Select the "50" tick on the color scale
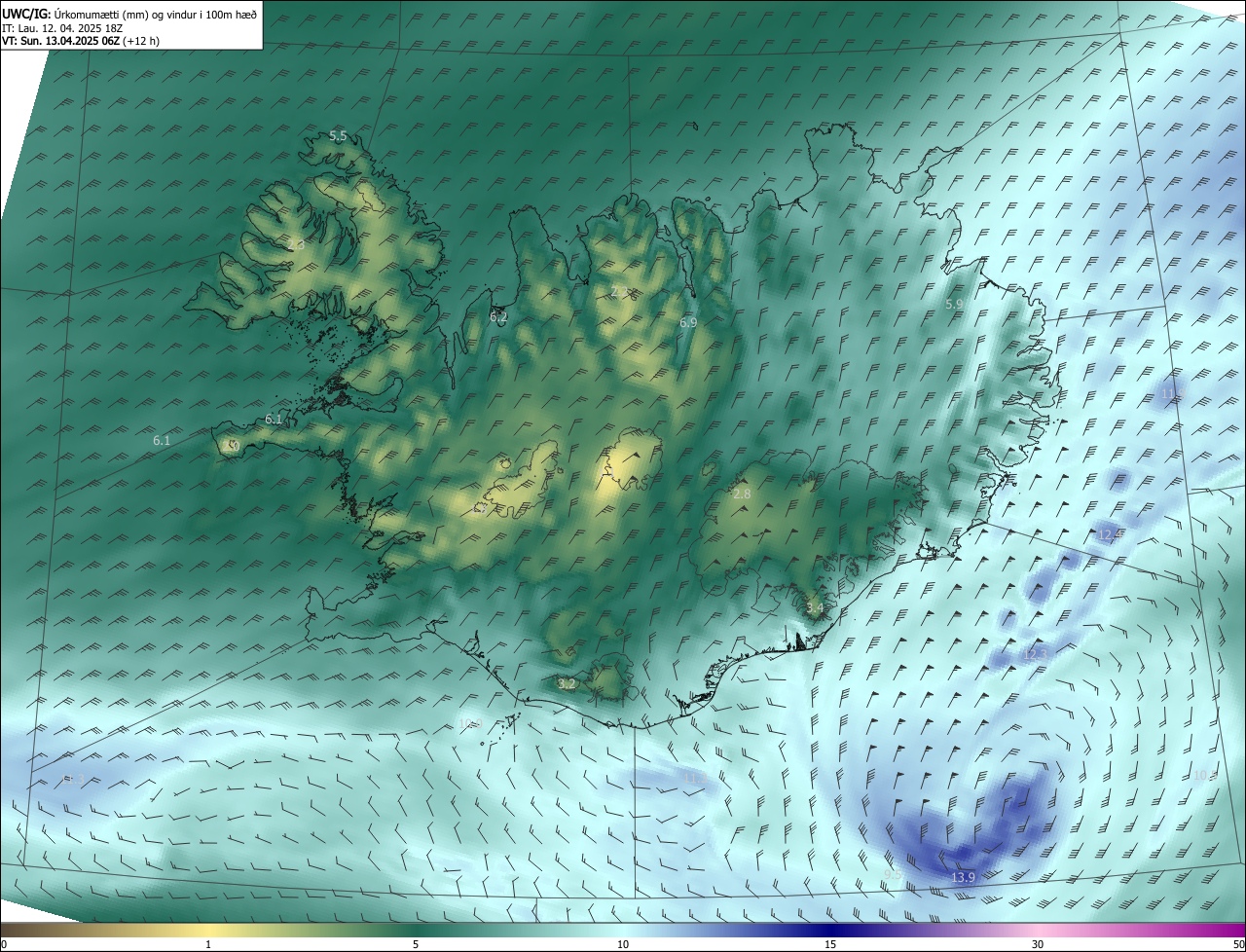 click(x=1238, y=944)
